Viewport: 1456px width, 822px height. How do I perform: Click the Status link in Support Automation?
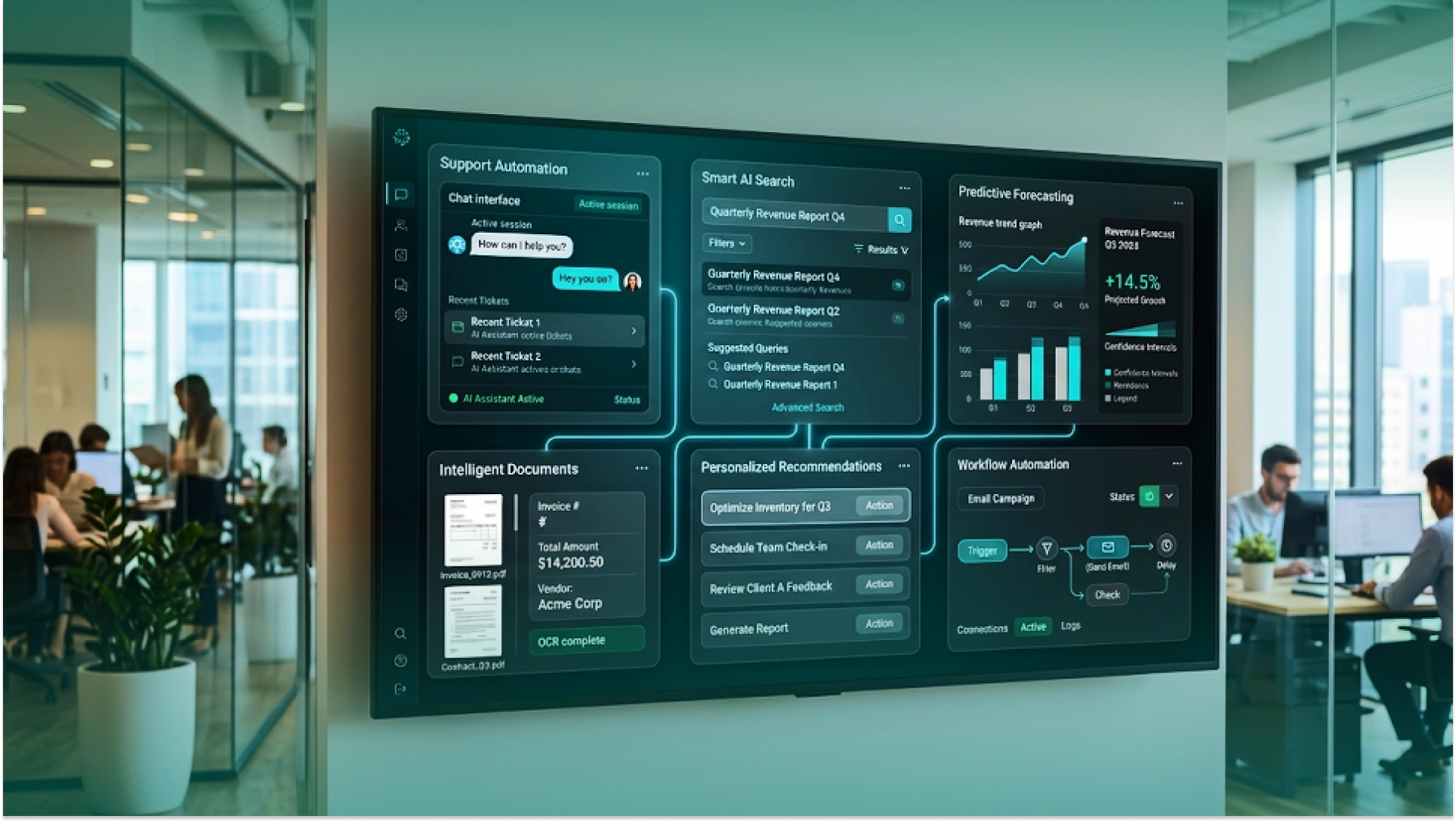coord(627,400)
